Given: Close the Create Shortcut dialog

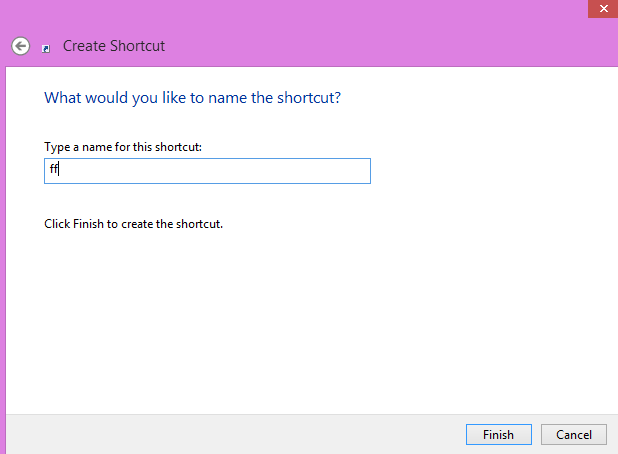Looking at the screenshot, I should pyautogui.click(x=603, y=9).
